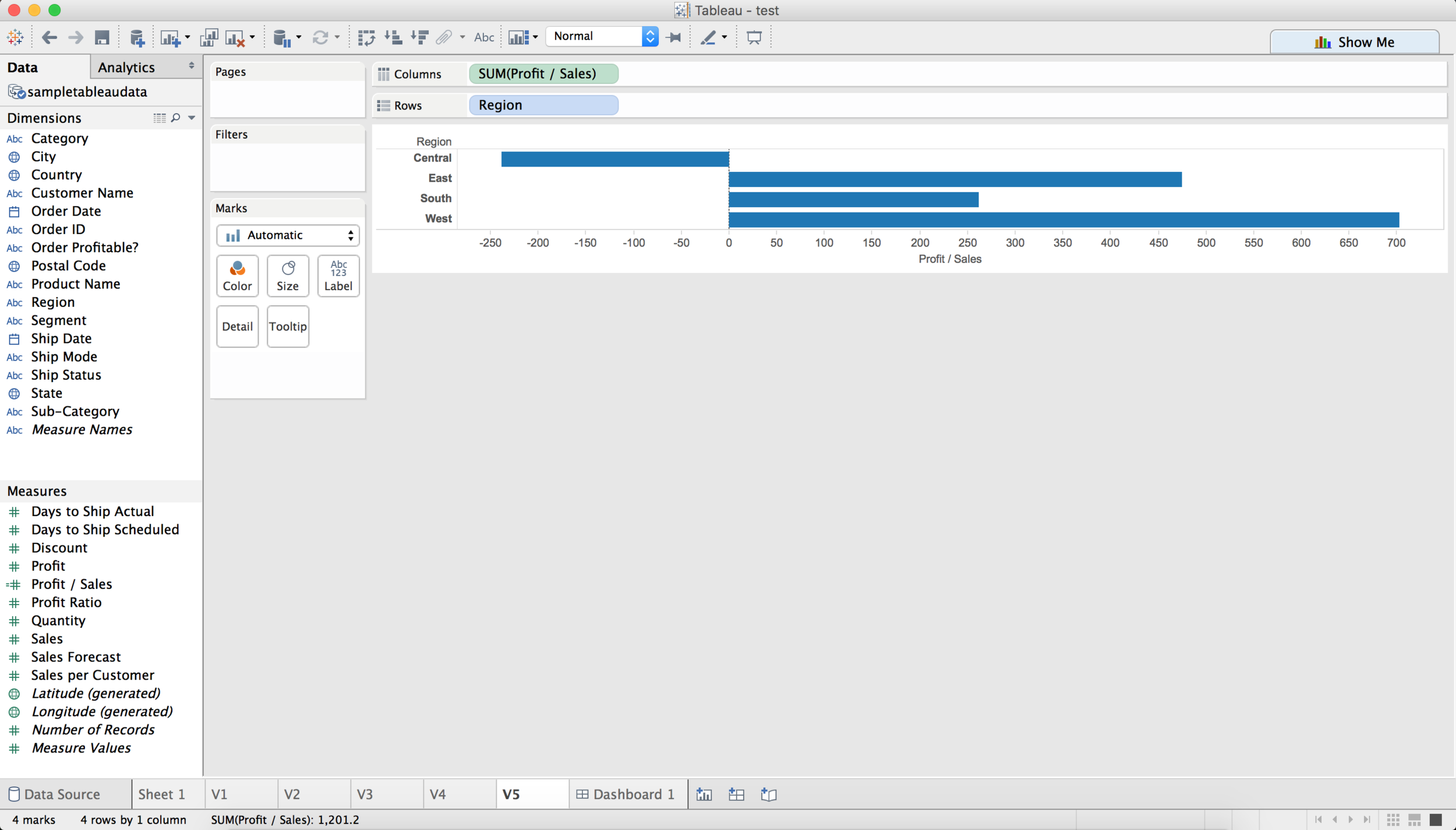Switch to show tabs view in status bar

1436,820
